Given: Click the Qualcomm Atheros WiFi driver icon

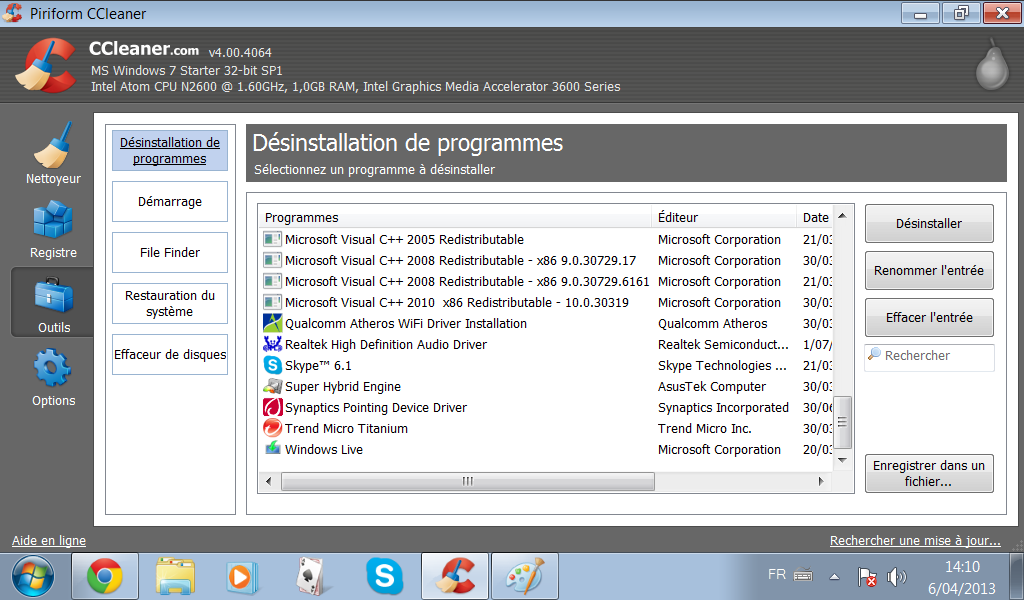Looking at the screenshot, I should click(272, 323).
